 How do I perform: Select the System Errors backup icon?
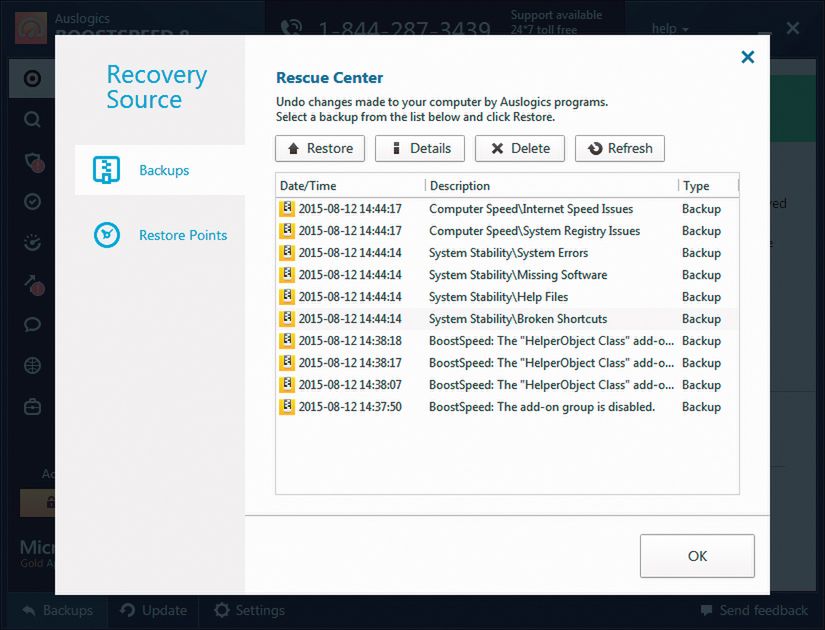click(287, 253)
